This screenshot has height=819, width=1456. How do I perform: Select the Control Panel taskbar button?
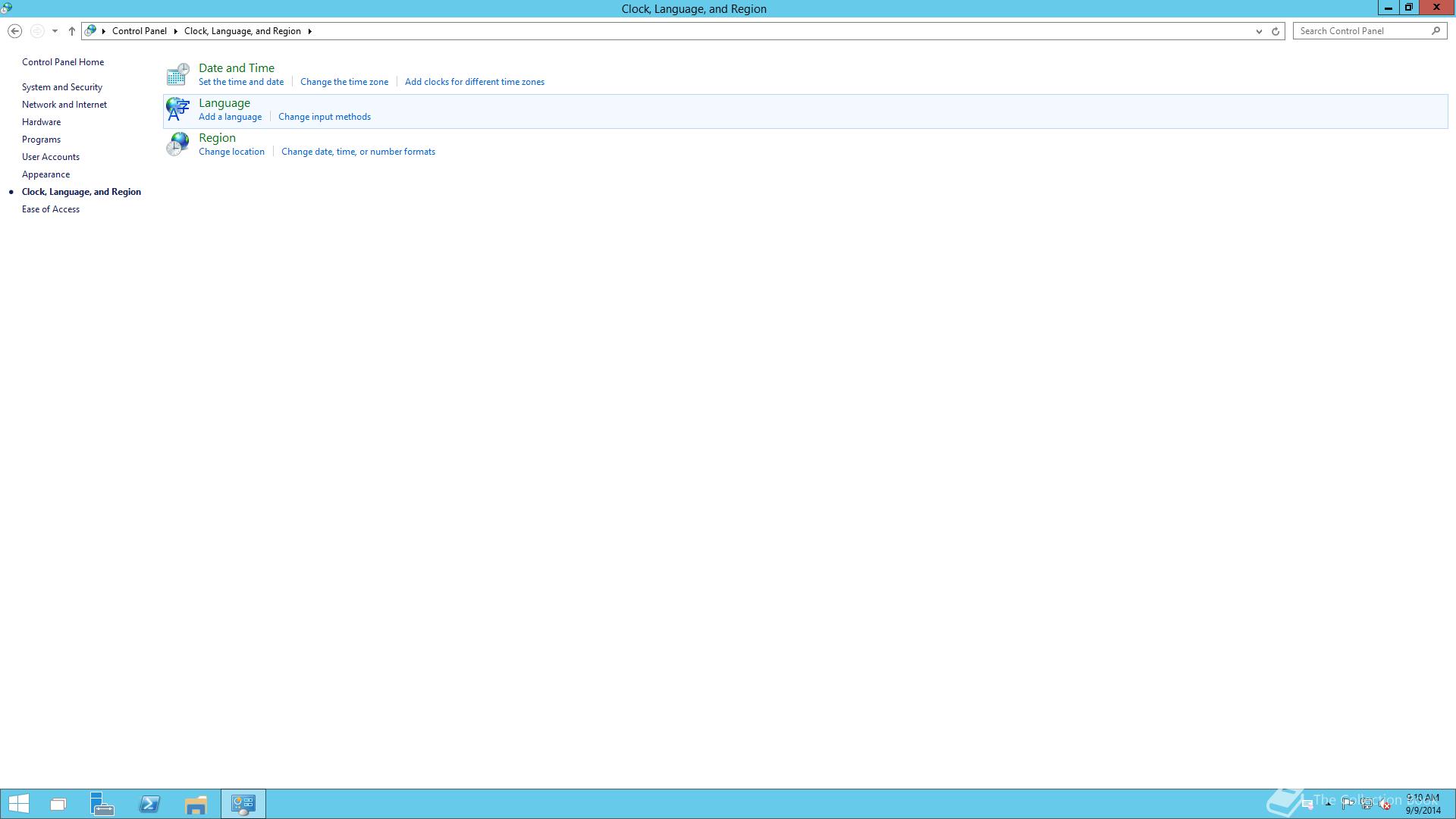coord(243,804)
